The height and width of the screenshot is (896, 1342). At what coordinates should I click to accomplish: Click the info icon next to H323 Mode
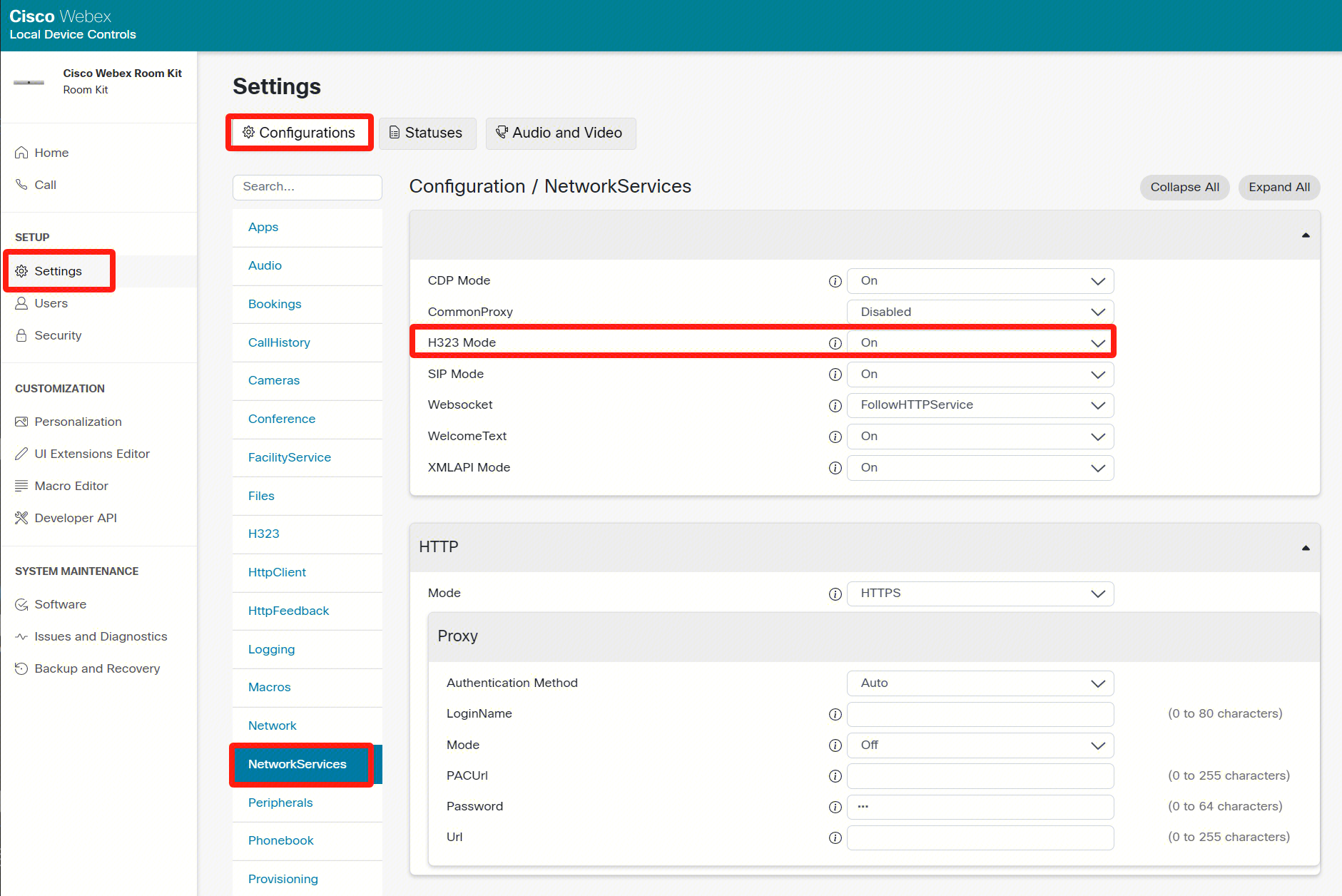835,343
